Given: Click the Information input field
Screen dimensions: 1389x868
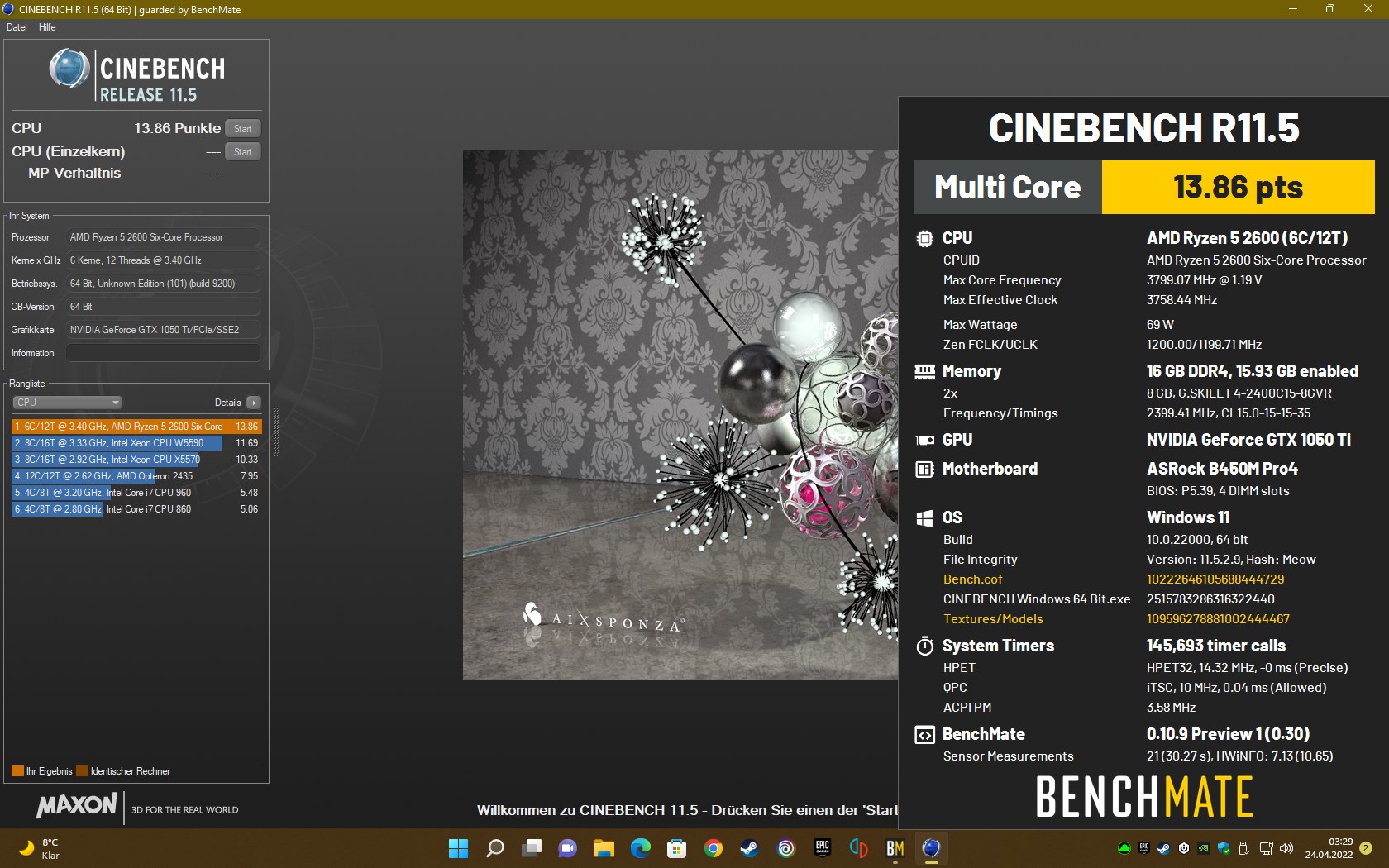Looking at the screenshot, I should [163, 353].
